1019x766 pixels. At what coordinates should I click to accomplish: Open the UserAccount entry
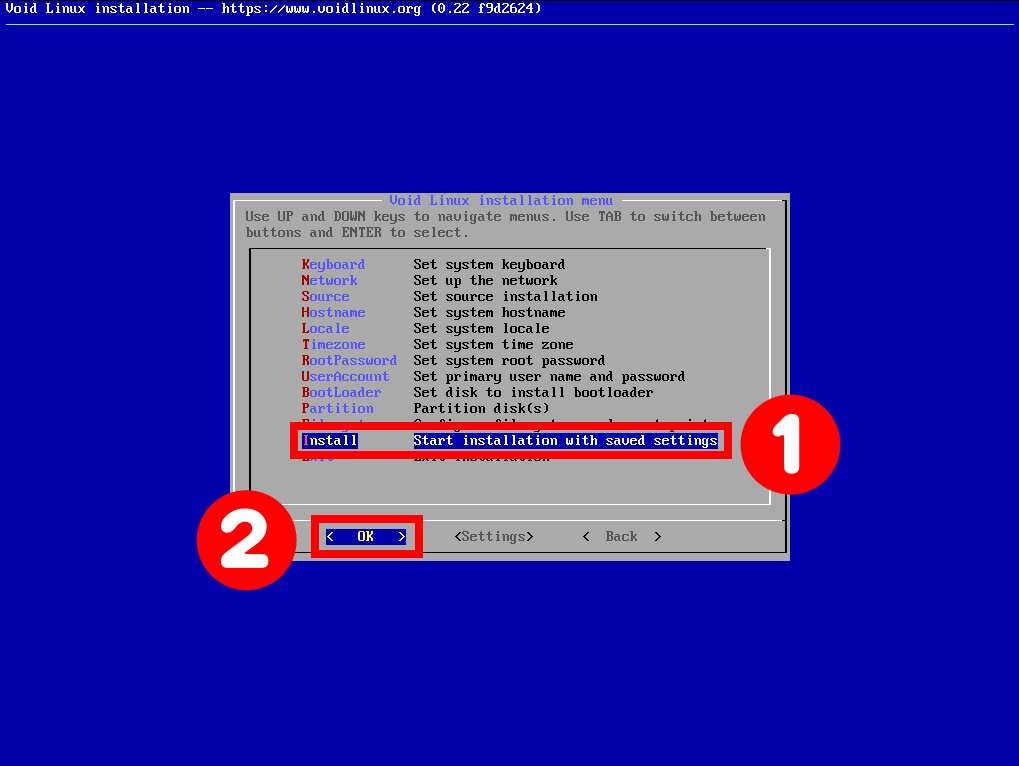[x=493, y=377]
